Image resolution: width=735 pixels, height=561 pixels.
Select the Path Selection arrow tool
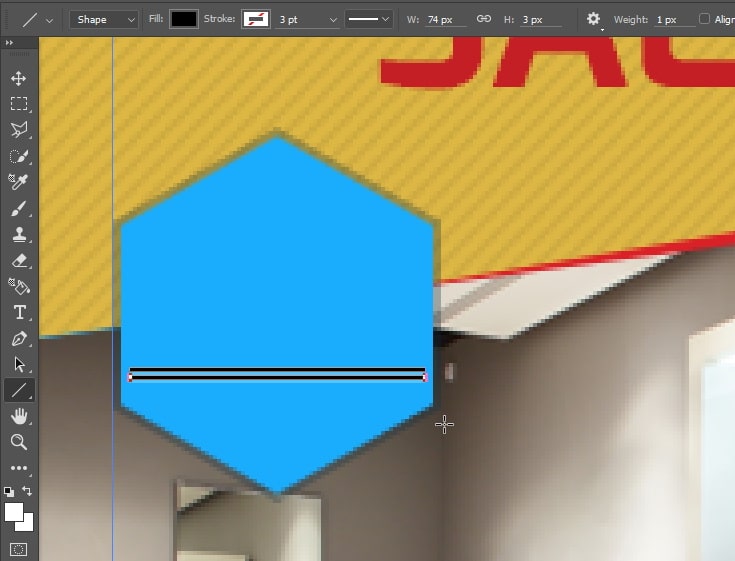19,364
